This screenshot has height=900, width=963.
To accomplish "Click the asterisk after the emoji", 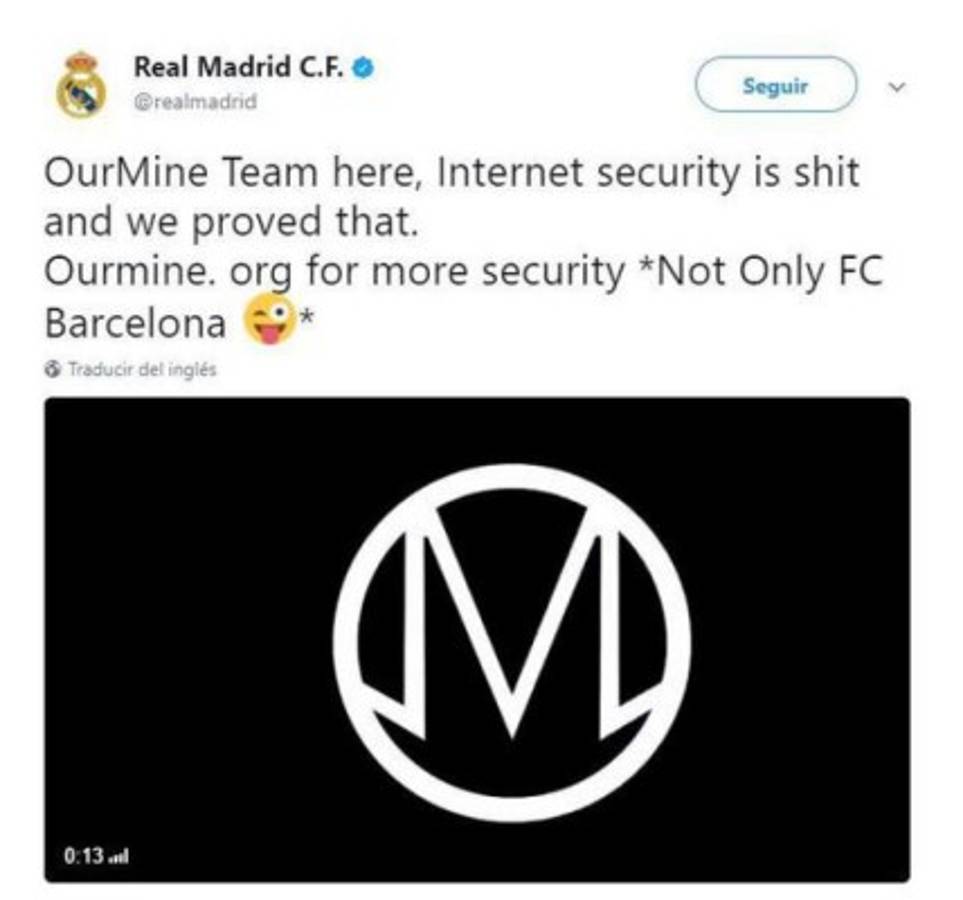I will (x=307, y=317).
